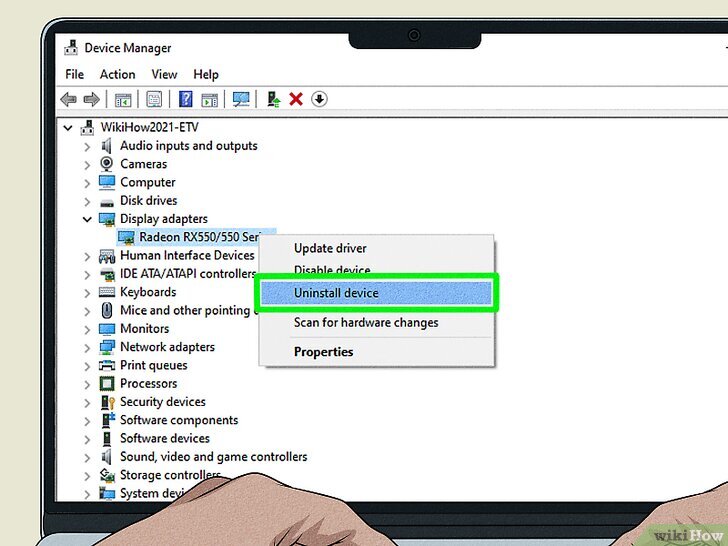Click the show/hide console tree toolbar icon

click(x=123, y=99)
